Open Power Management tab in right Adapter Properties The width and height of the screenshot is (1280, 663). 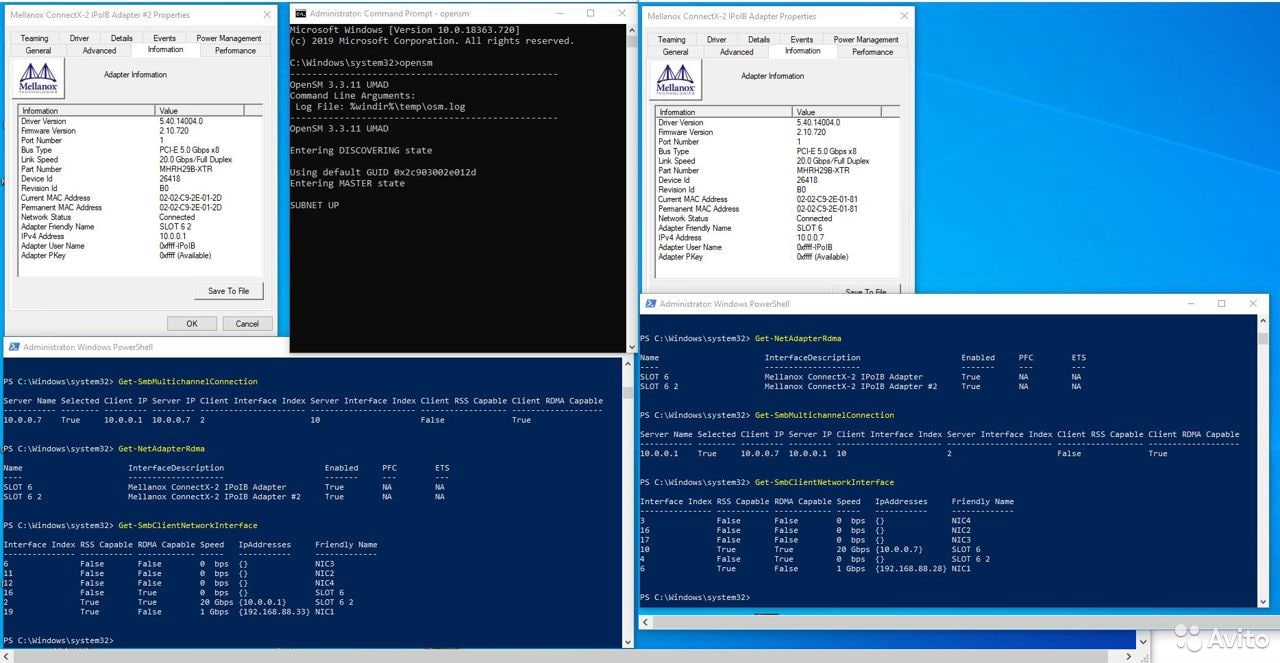pos(866,40)
